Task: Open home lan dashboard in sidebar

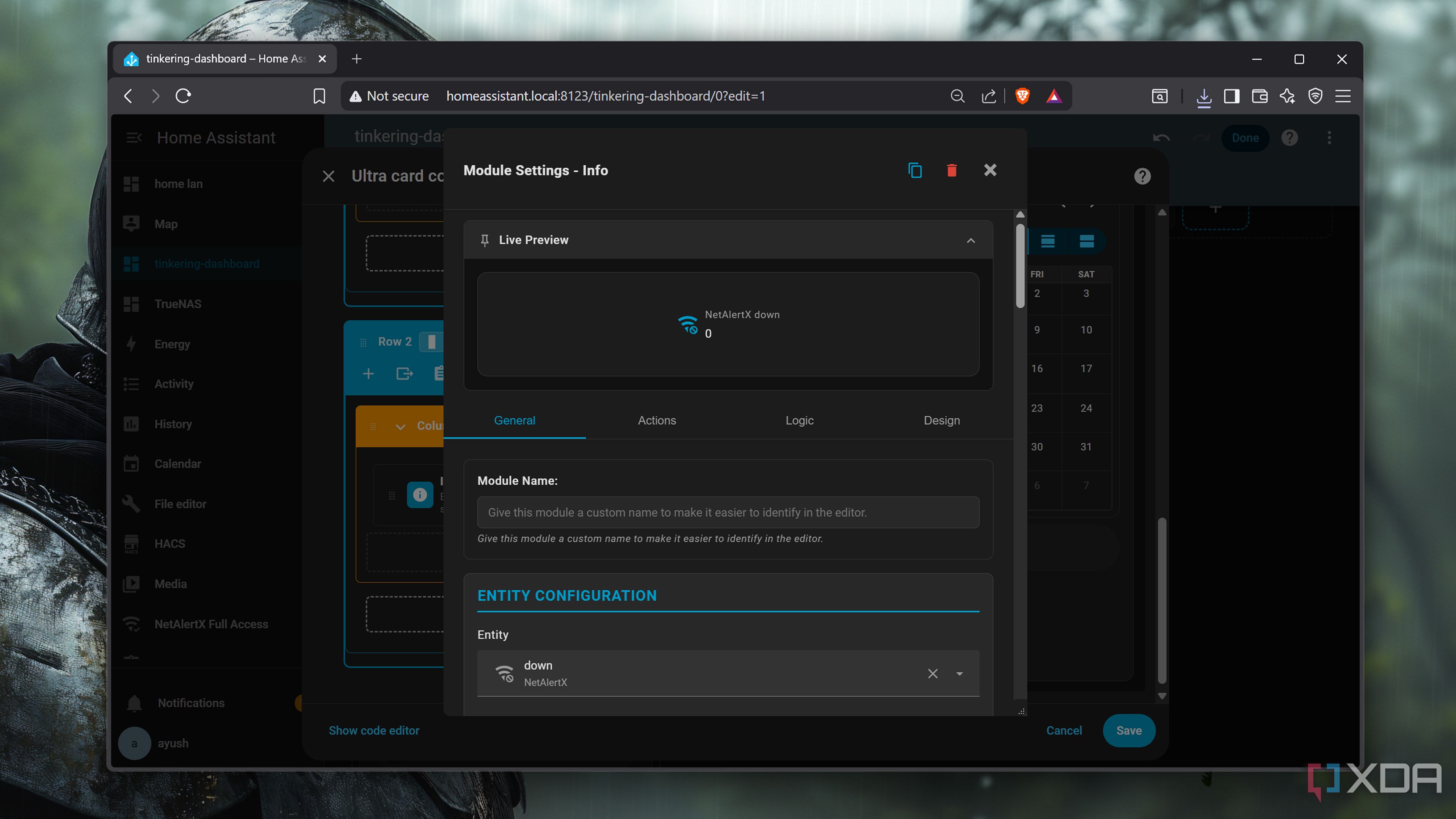Action: pyautogui.click(x=206, y=184)
